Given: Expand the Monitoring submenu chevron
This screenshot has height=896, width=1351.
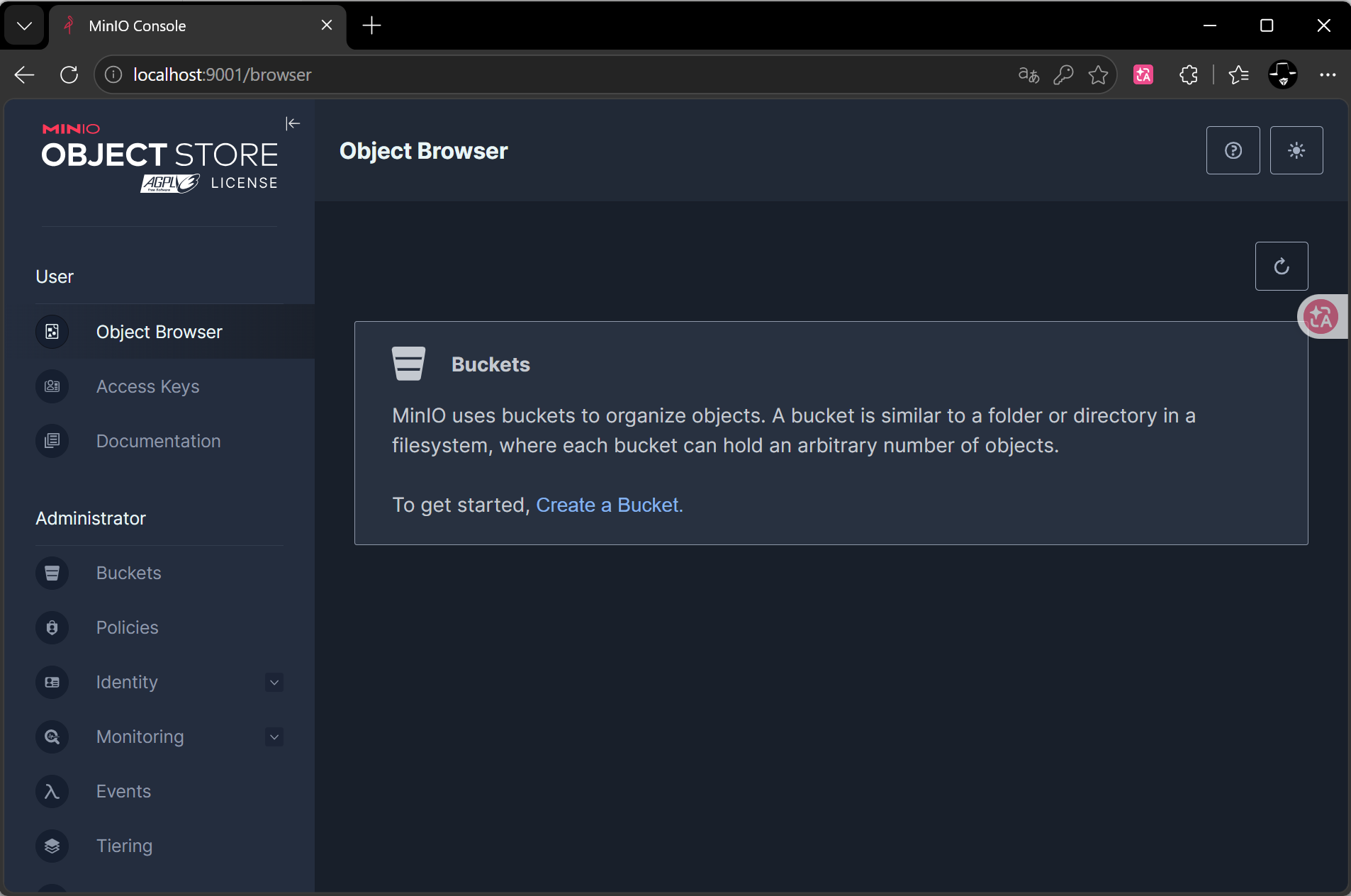Looking at the screenshot, I should pos(274,737).
